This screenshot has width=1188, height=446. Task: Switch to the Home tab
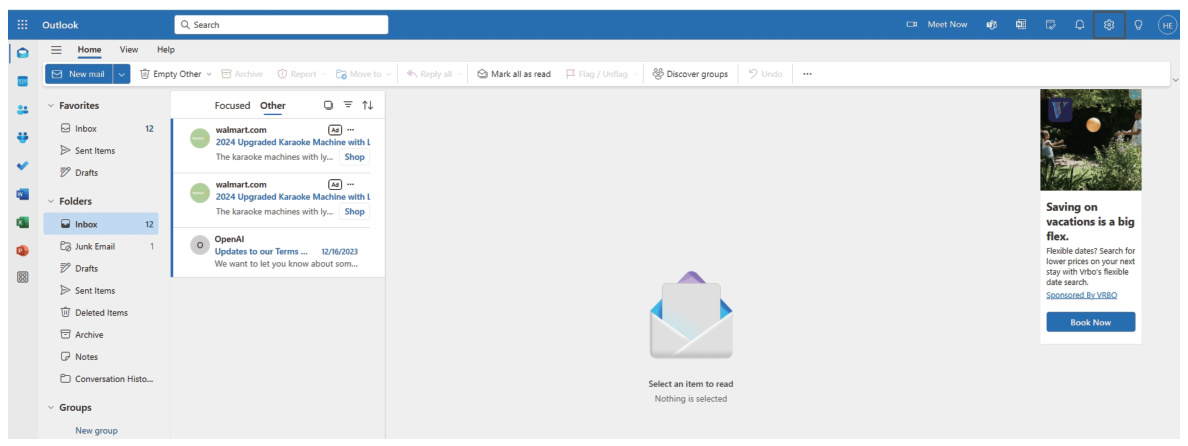click(89, 50)
